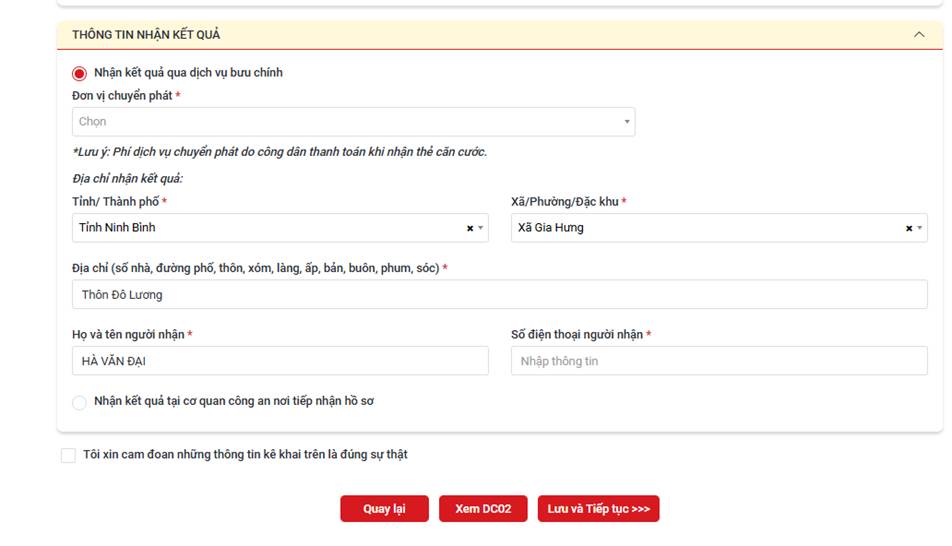This screenshot has width=952, height=546.
Task: Click the 'Số điện thoại người nhận' label
Action: click(577, 335)
